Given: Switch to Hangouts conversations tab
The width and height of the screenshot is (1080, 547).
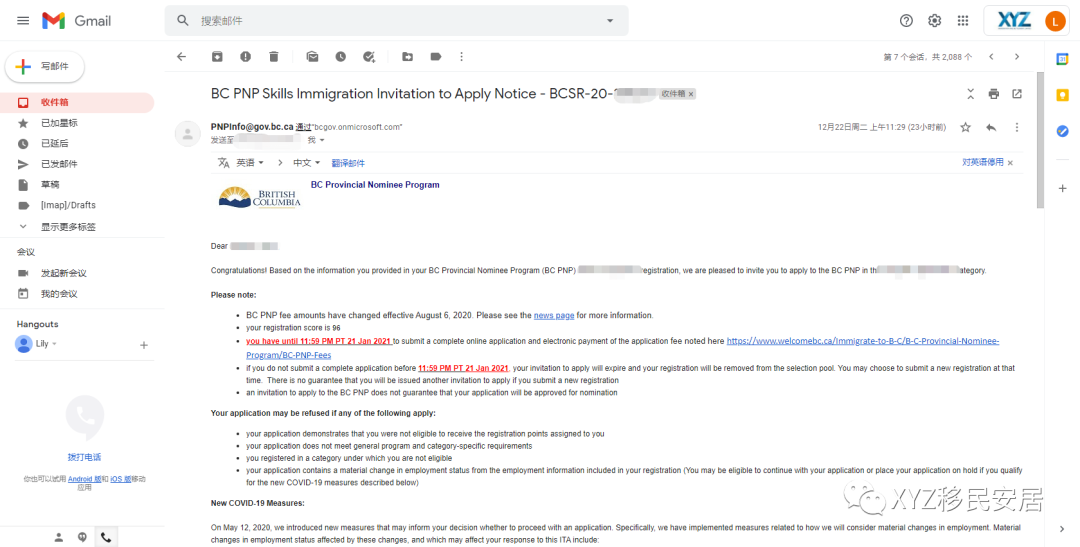Looking at the screenshot, I should tap(83, 537).
